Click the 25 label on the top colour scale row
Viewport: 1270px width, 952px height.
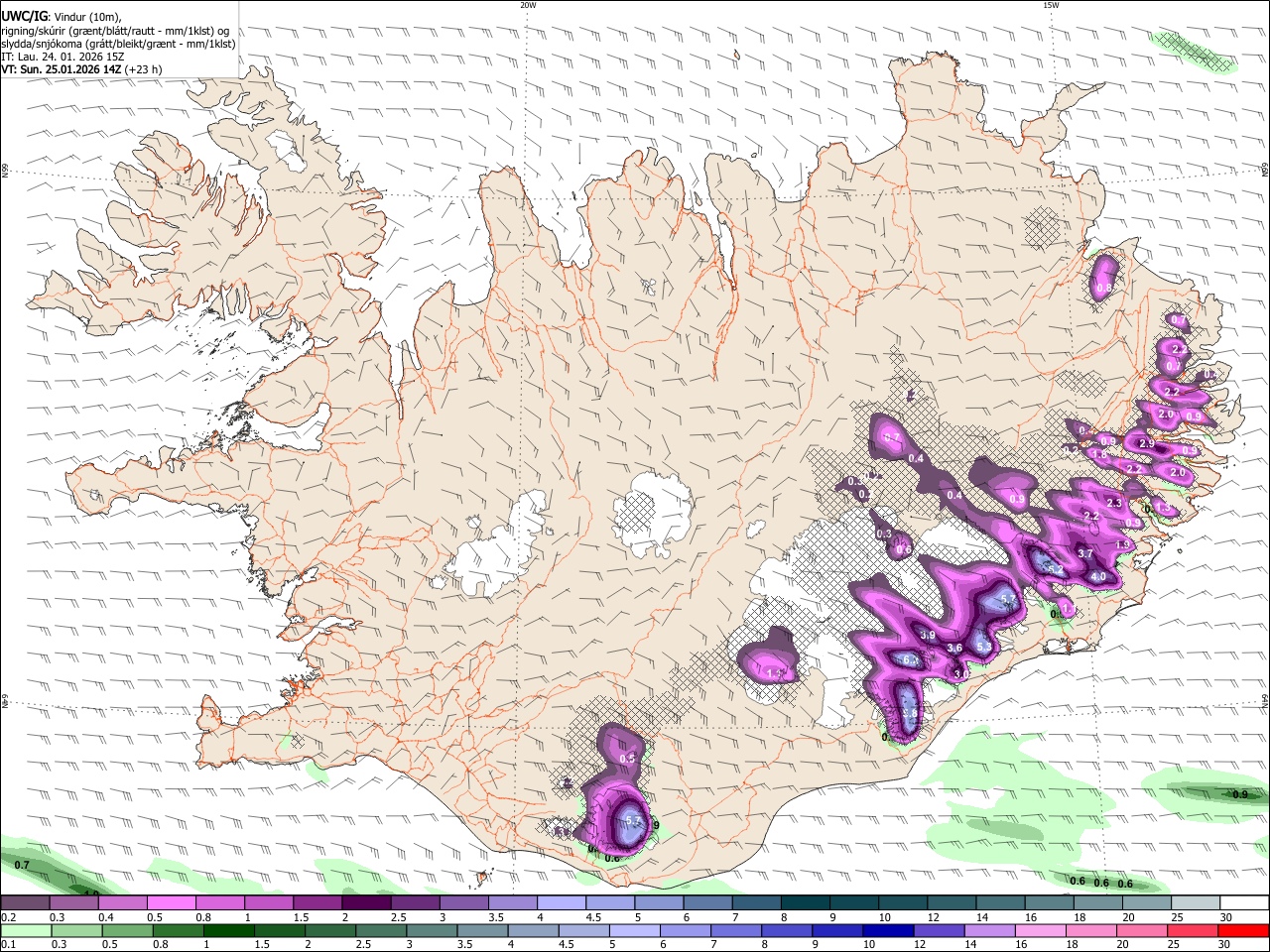(1177, 917)
